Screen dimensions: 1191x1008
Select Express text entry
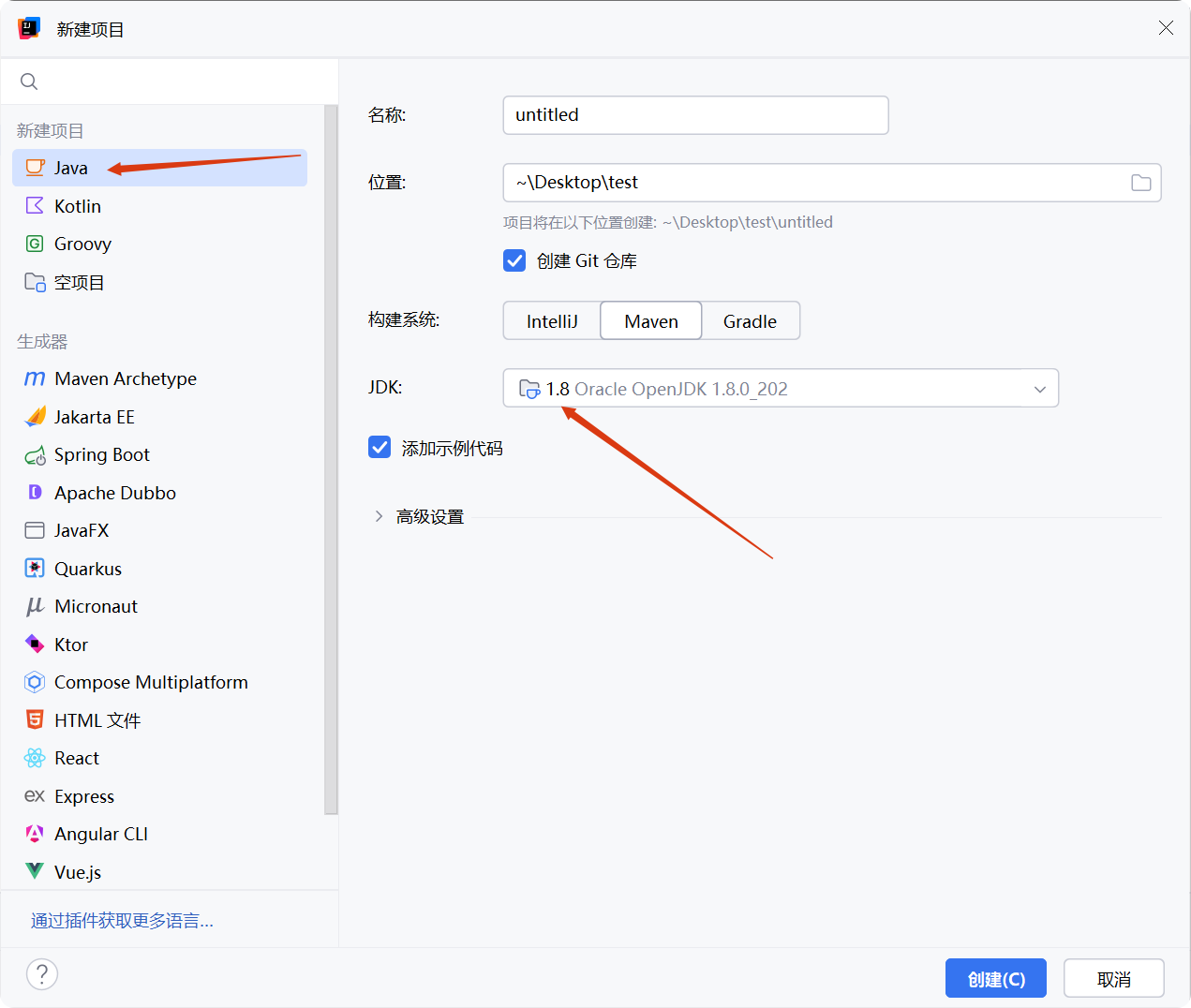pos(84,796)
